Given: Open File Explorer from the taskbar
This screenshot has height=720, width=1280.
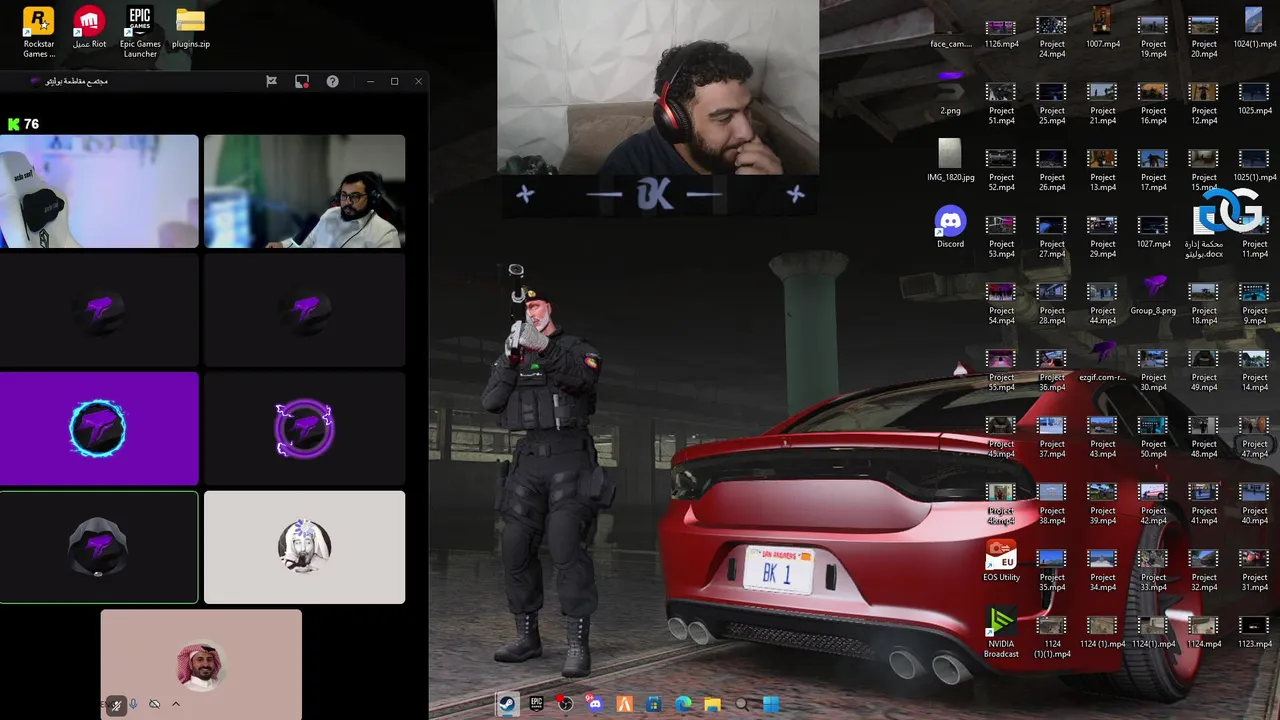Looking at the screenshot, I should 712,704.
